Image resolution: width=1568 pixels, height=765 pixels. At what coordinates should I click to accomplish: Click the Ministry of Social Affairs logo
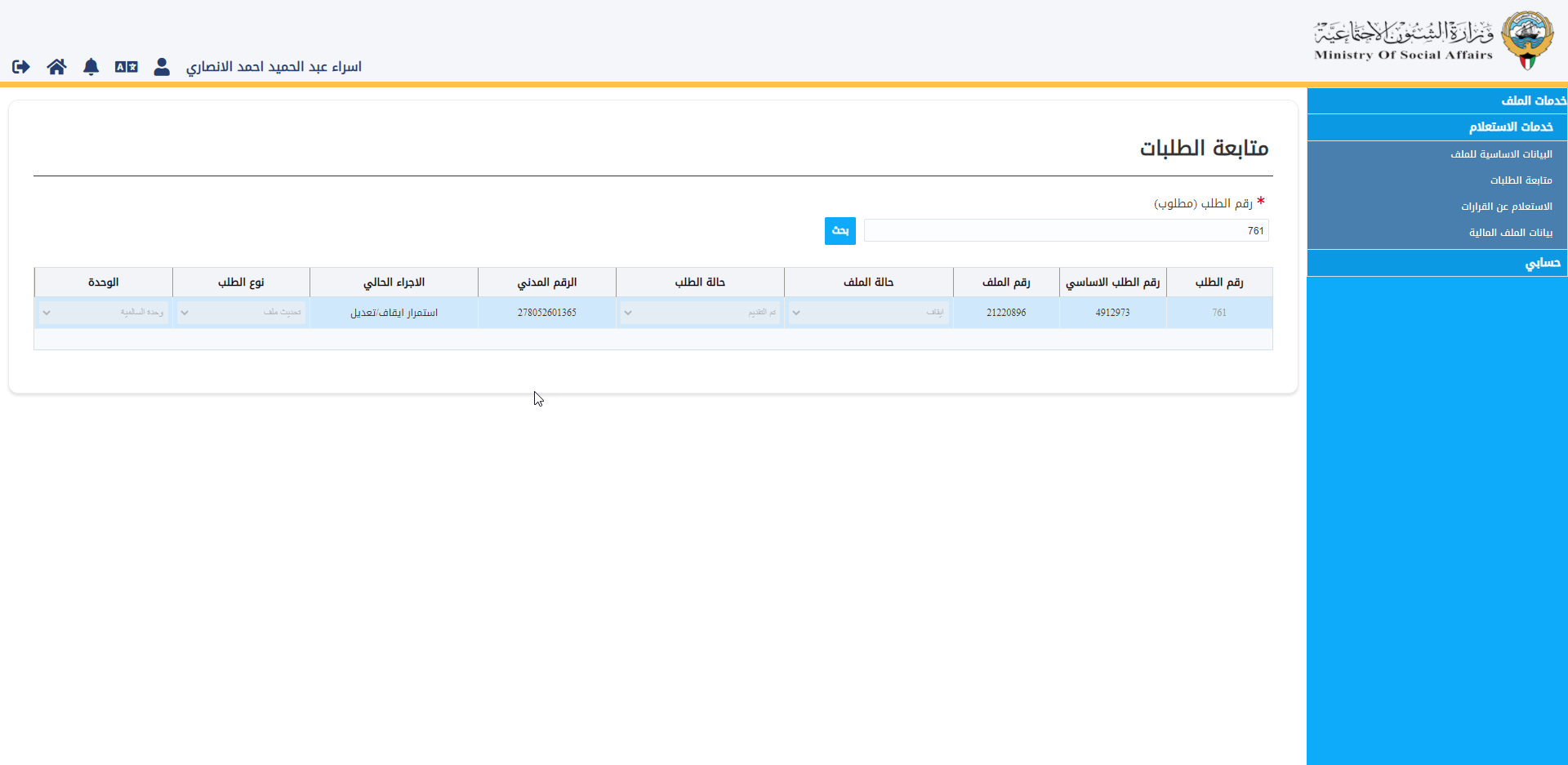[x=1434, y=41]
